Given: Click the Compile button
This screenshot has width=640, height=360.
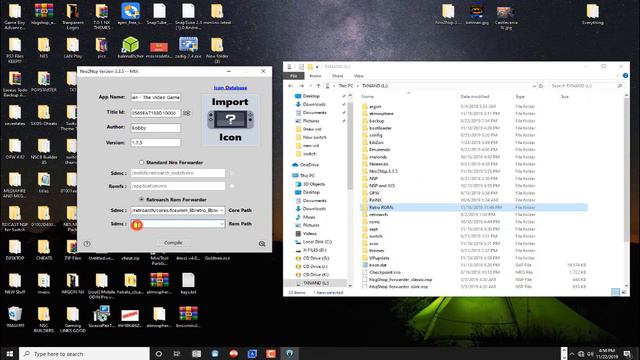Looking at the screenshot, I should pos(173,243).
